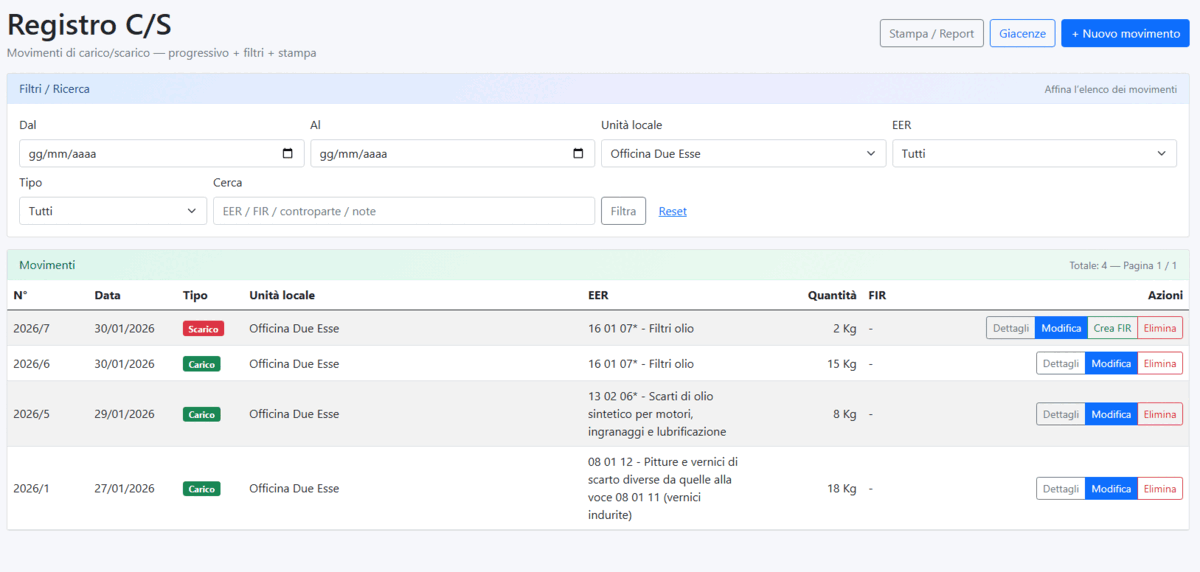1200x572 pixels.
Task: Create a new movement with Nuovo movimento
Action: click(1125, 33)
